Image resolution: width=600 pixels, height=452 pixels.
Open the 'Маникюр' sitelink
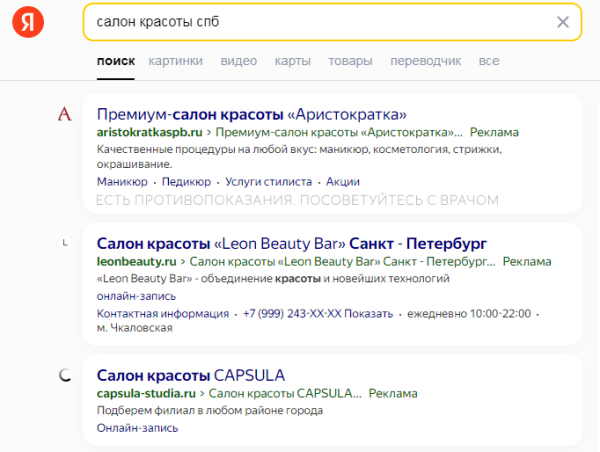click(x=122, y=181)
